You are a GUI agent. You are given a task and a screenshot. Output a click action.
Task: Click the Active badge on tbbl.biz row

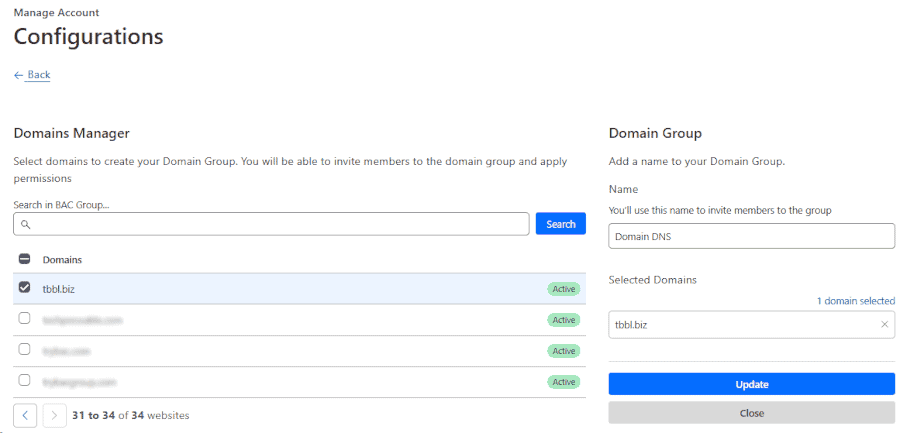[564, 289]
